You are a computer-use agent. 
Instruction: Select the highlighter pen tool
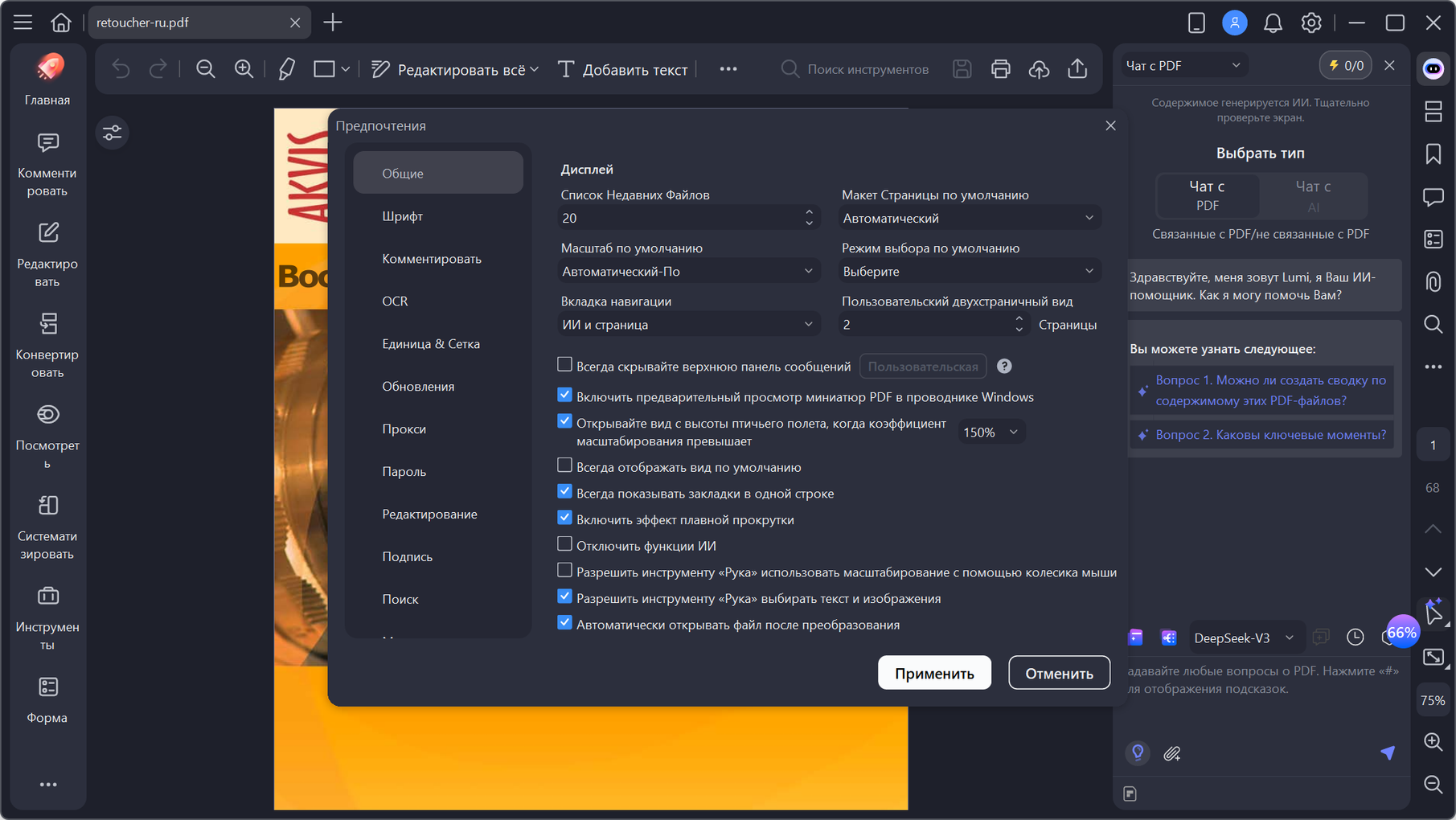coord(286,69)
